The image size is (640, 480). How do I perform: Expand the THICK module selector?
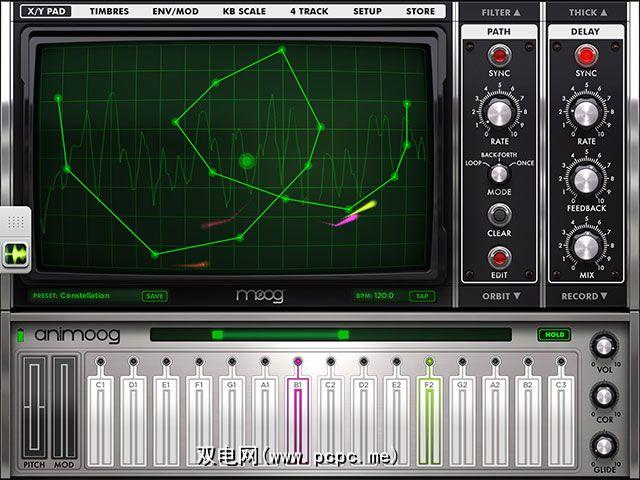585,13
